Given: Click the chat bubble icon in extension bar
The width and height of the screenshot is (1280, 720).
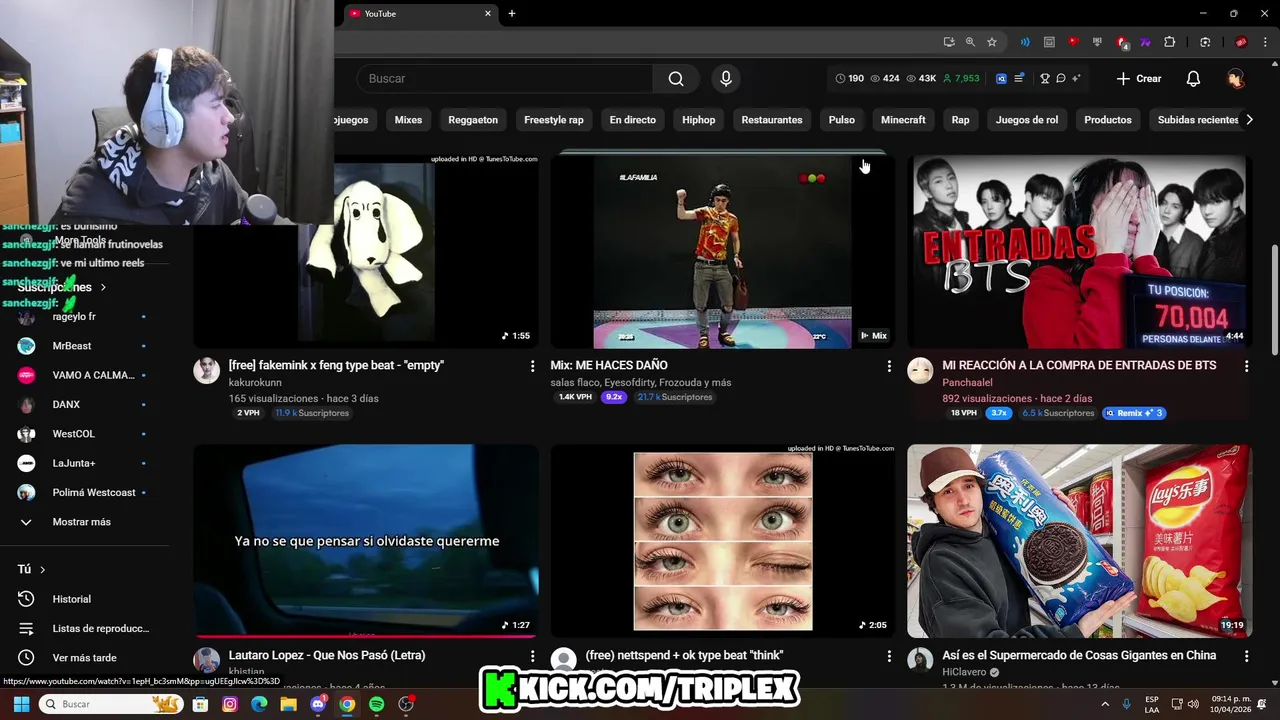Looking at the screenshot, I should click(x=1061, y=79).
